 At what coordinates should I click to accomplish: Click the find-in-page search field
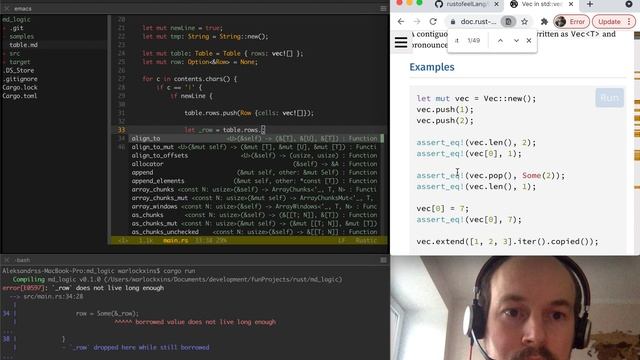pos(457,41)
